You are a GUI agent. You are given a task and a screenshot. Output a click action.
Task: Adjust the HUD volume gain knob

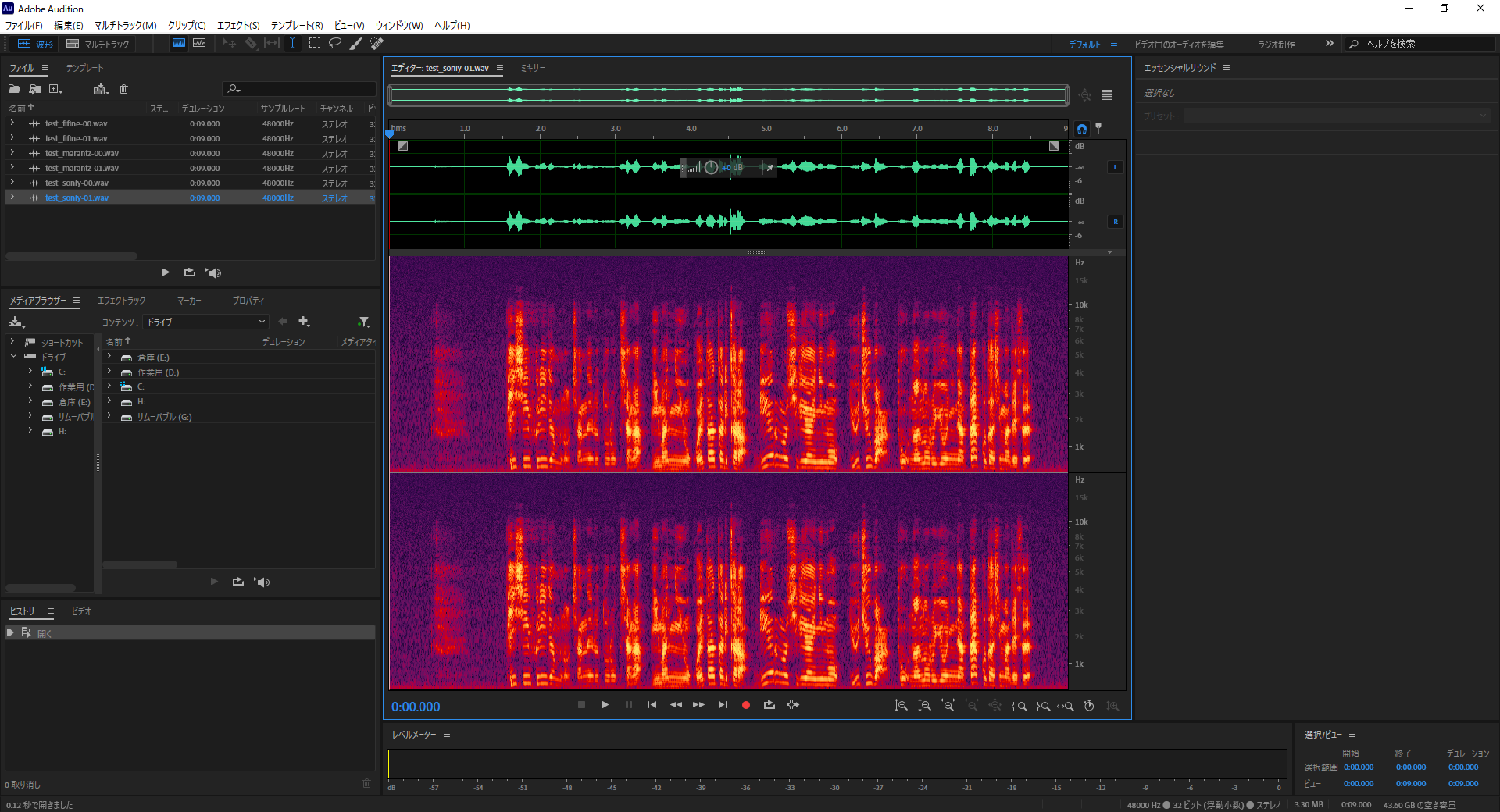[711, 167]
